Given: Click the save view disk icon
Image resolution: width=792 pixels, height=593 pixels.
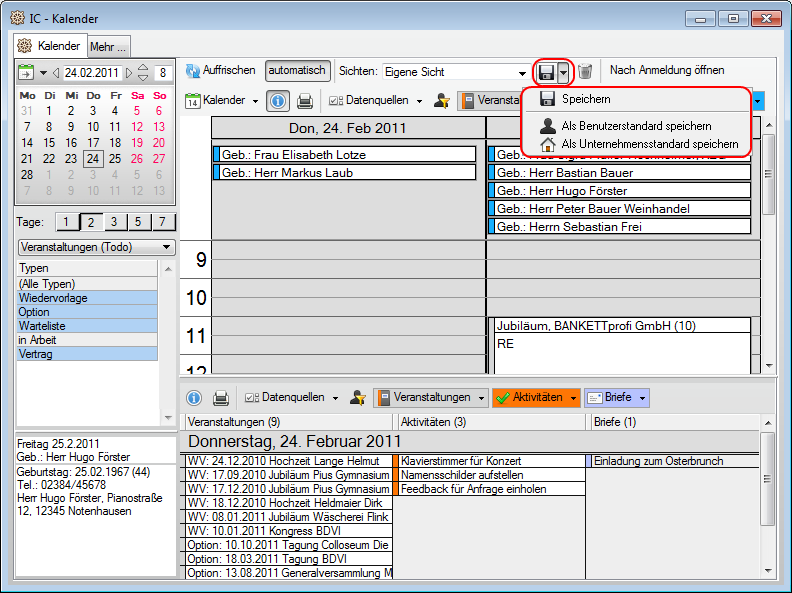Looking at the screenshot, I should click(546, 72).
